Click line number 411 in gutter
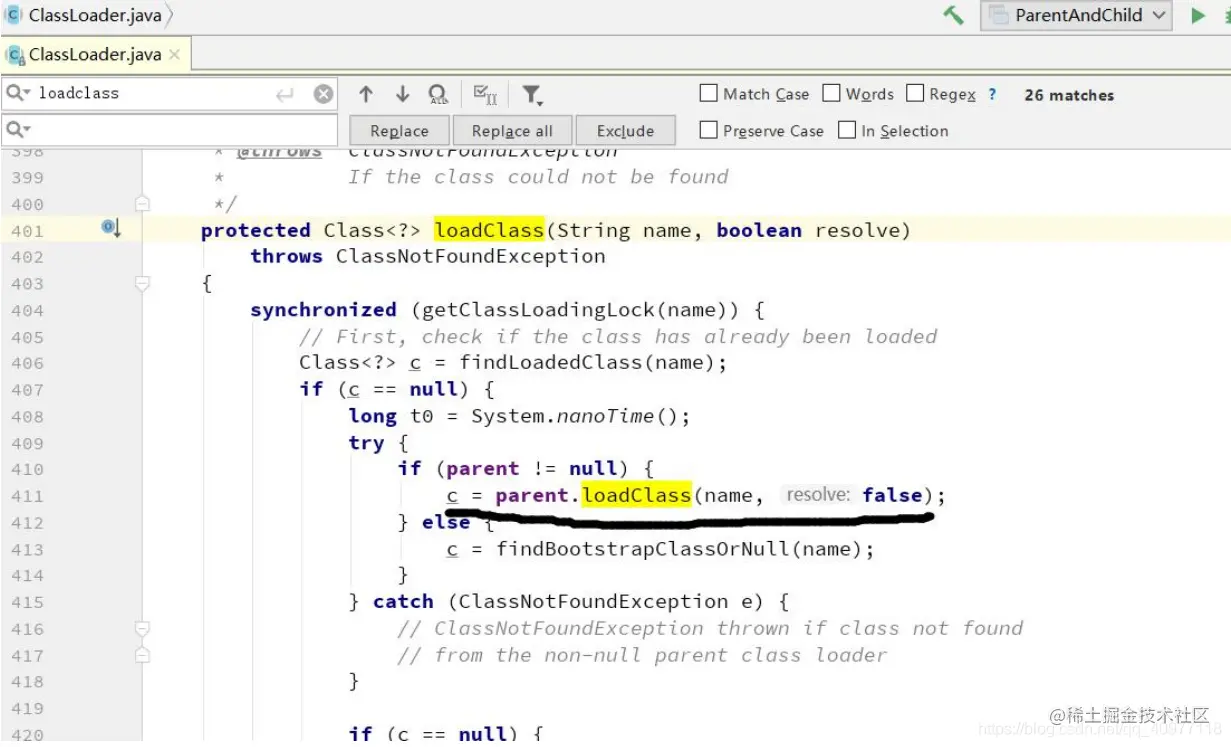This screenshot has height=747, width=1231. 27,496
